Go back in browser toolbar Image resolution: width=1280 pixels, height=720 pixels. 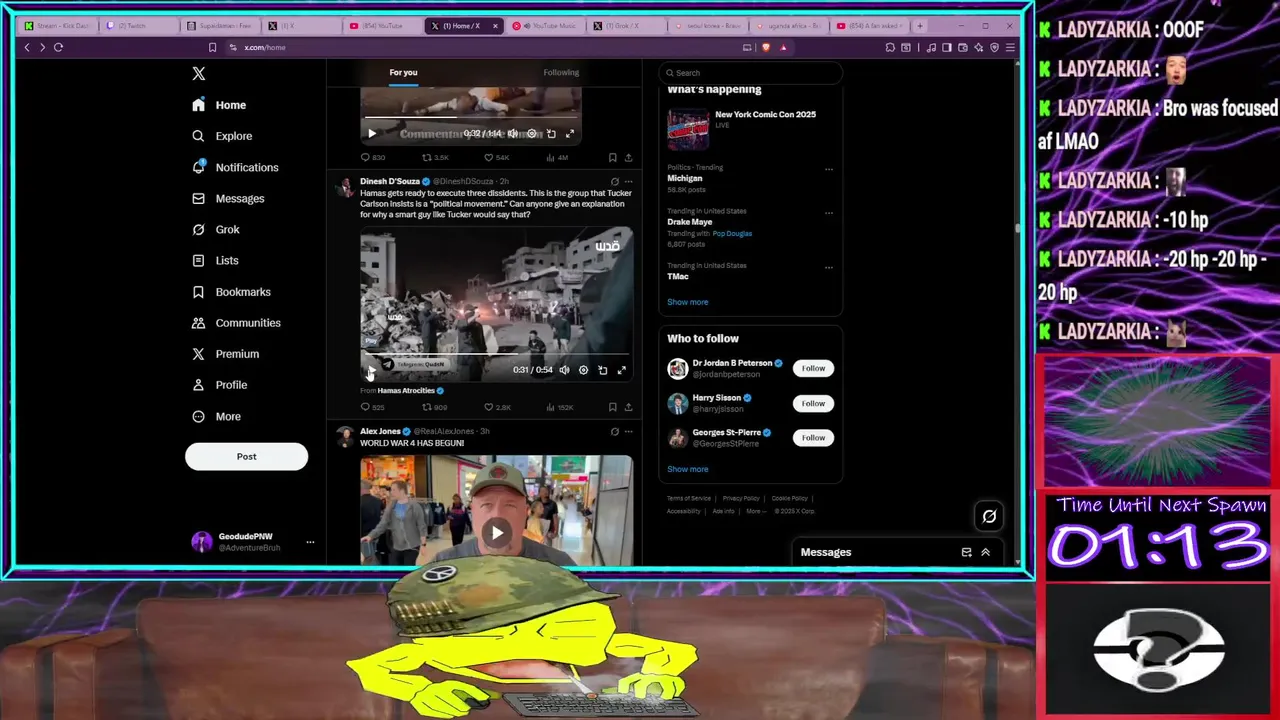(x=27, y=47)
